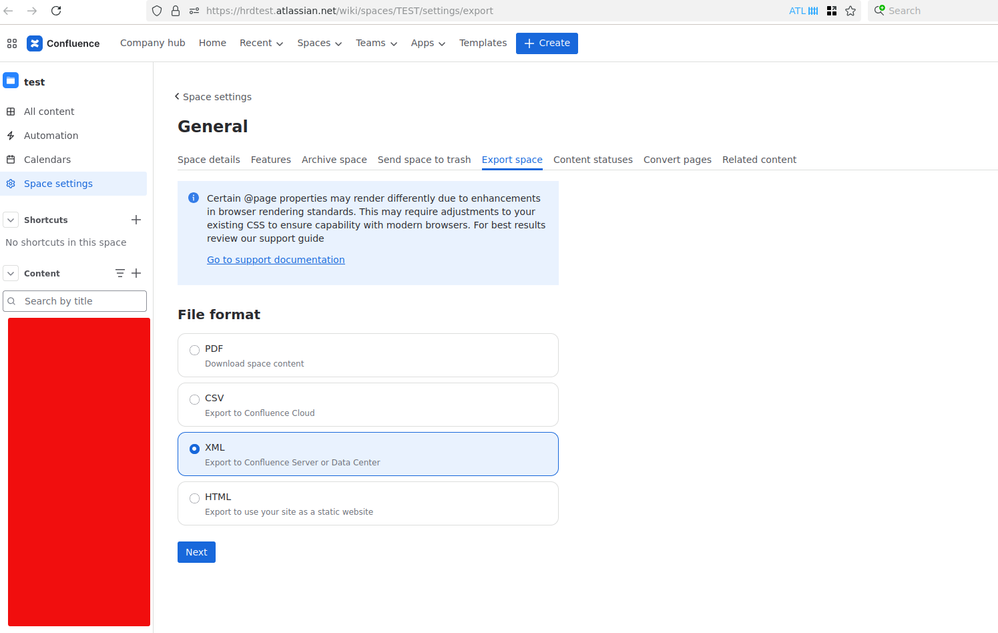The image size is (998, 633).
Task: Click the Content filter icon
Action: [120, 274]
